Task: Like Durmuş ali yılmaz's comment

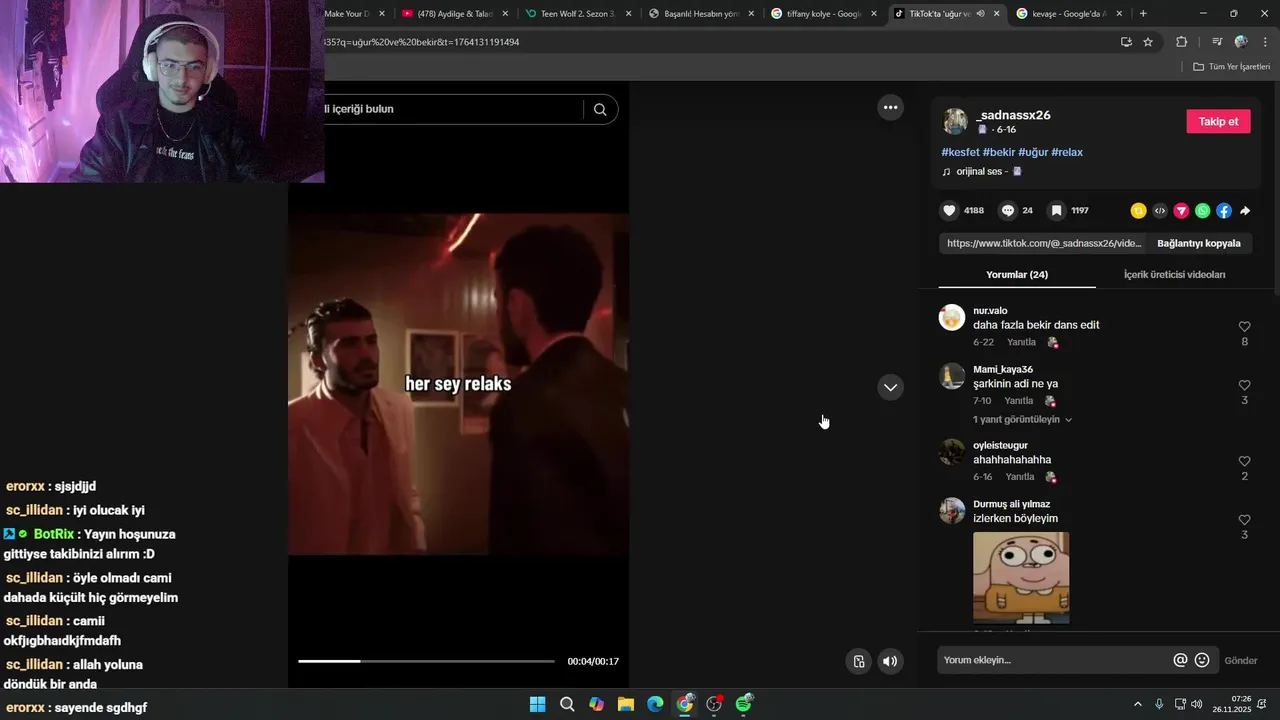Action: pos(1245,520)
